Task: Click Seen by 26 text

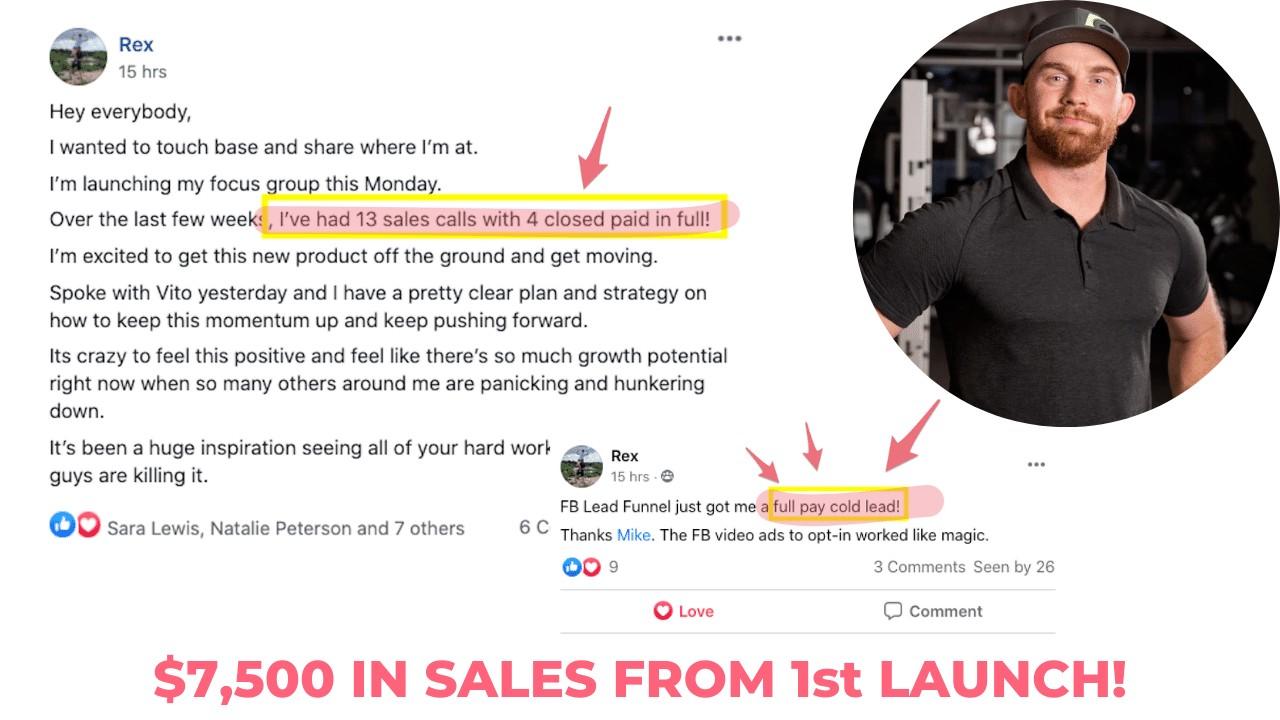Action: pyautogui.click(x=1014, y=567)
